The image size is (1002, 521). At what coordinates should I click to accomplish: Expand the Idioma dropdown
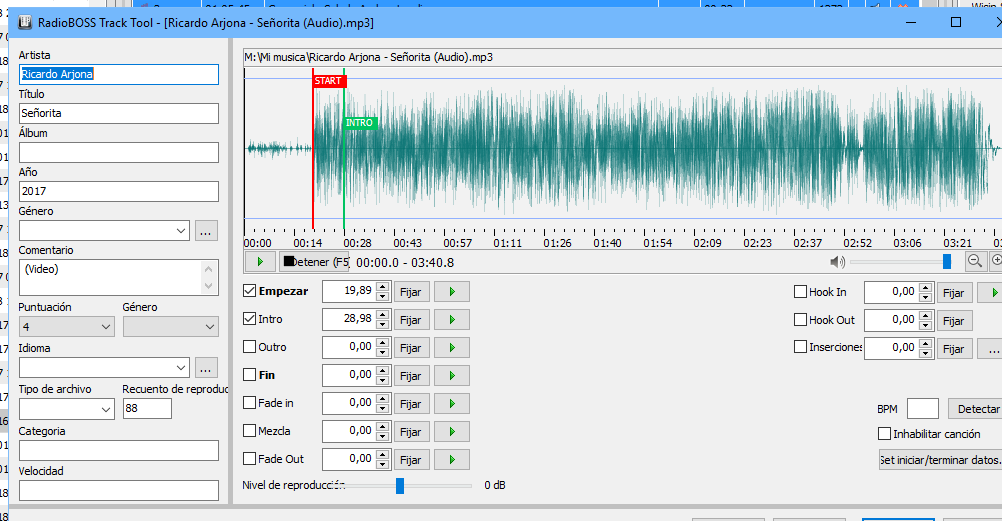point(181,368)
